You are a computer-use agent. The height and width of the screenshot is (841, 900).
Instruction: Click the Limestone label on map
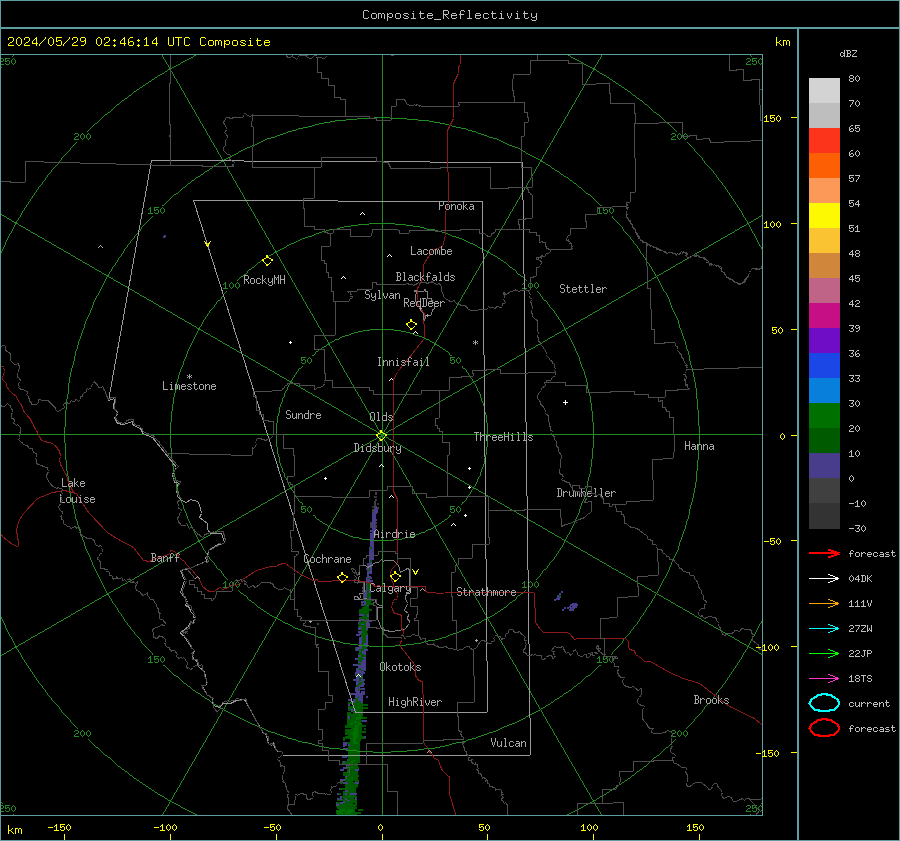click(x=189, y=386)
